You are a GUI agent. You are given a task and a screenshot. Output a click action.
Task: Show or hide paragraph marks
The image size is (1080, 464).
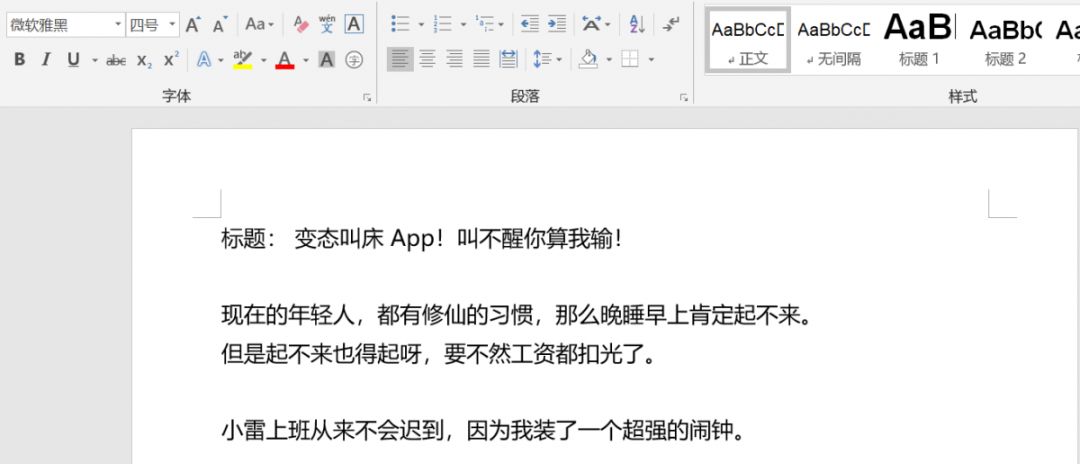click(x=670, y=24)
